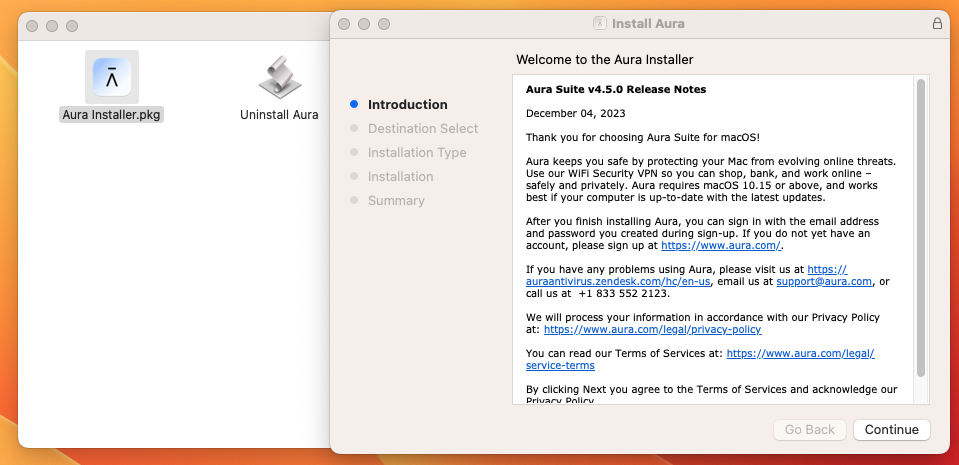Click the release notes vertical scrollbar
This screenshot has width=959, height=465.
(920, 228)
